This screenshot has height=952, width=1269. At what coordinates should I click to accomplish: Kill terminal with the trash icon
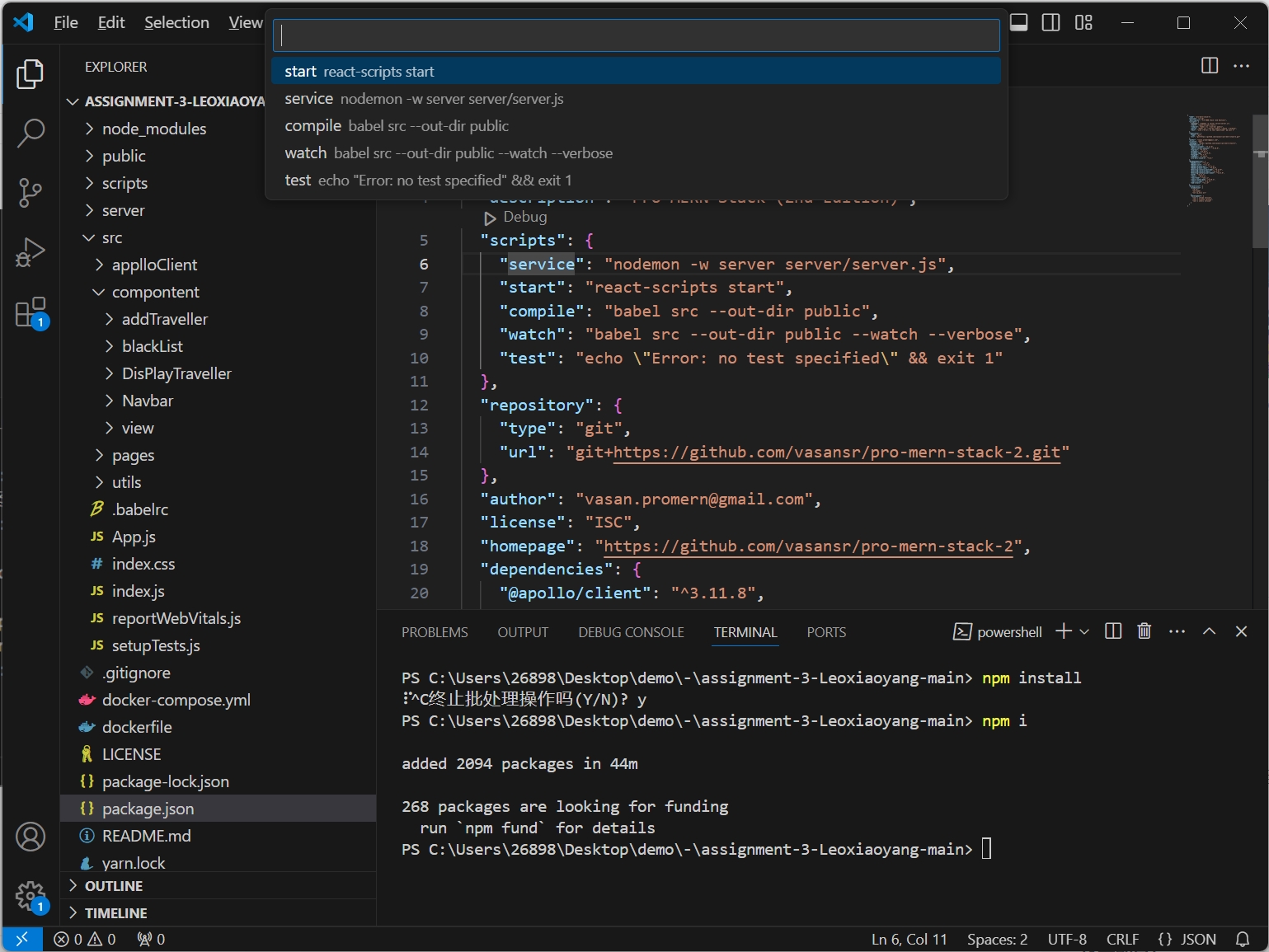[1144, 631]
